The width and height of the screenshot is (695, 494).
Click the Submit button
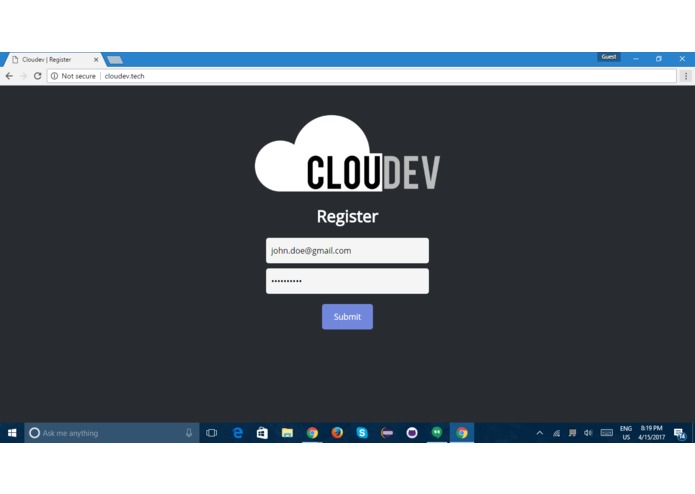click(348, 317)
